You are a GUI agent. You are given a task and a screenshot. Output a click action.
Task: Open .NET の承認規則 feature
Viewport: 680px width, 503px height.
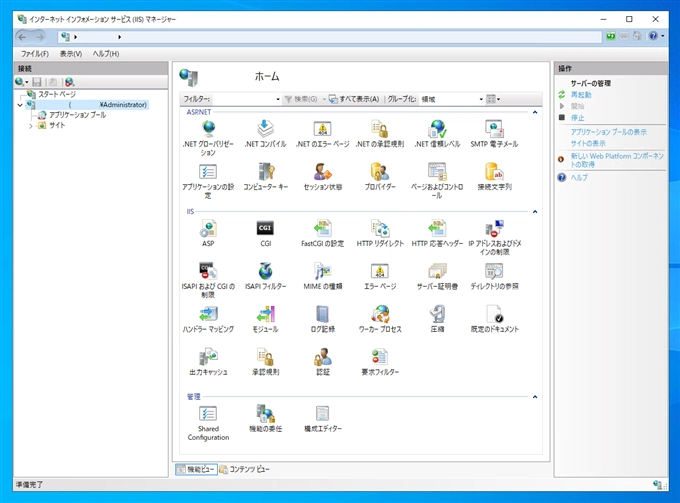click(380, 134)
